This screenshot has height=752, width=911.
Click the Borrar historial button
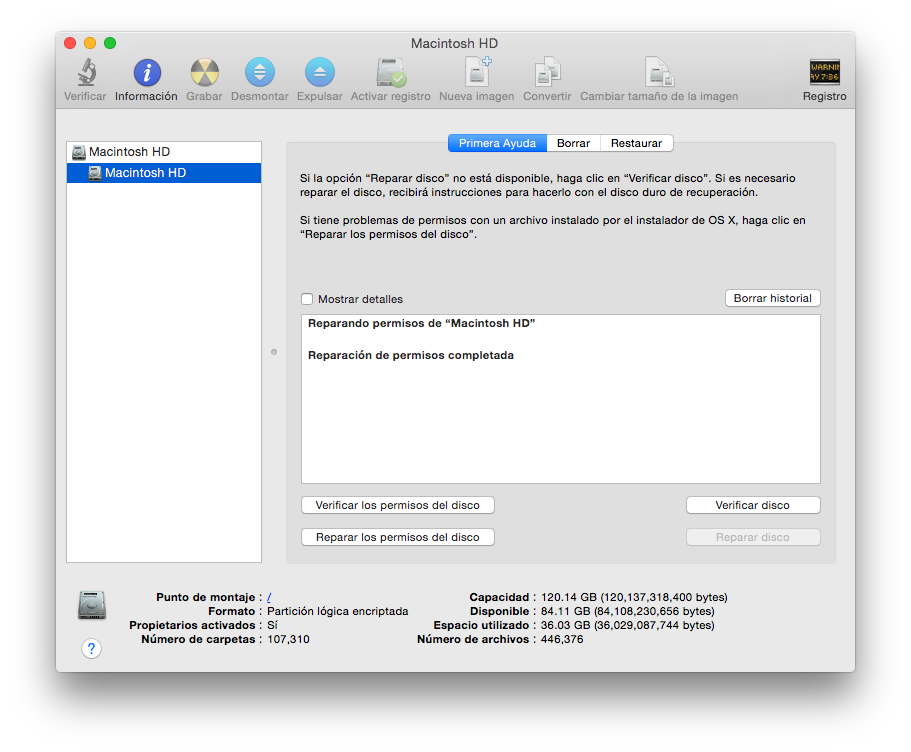(x=772, y=298)
